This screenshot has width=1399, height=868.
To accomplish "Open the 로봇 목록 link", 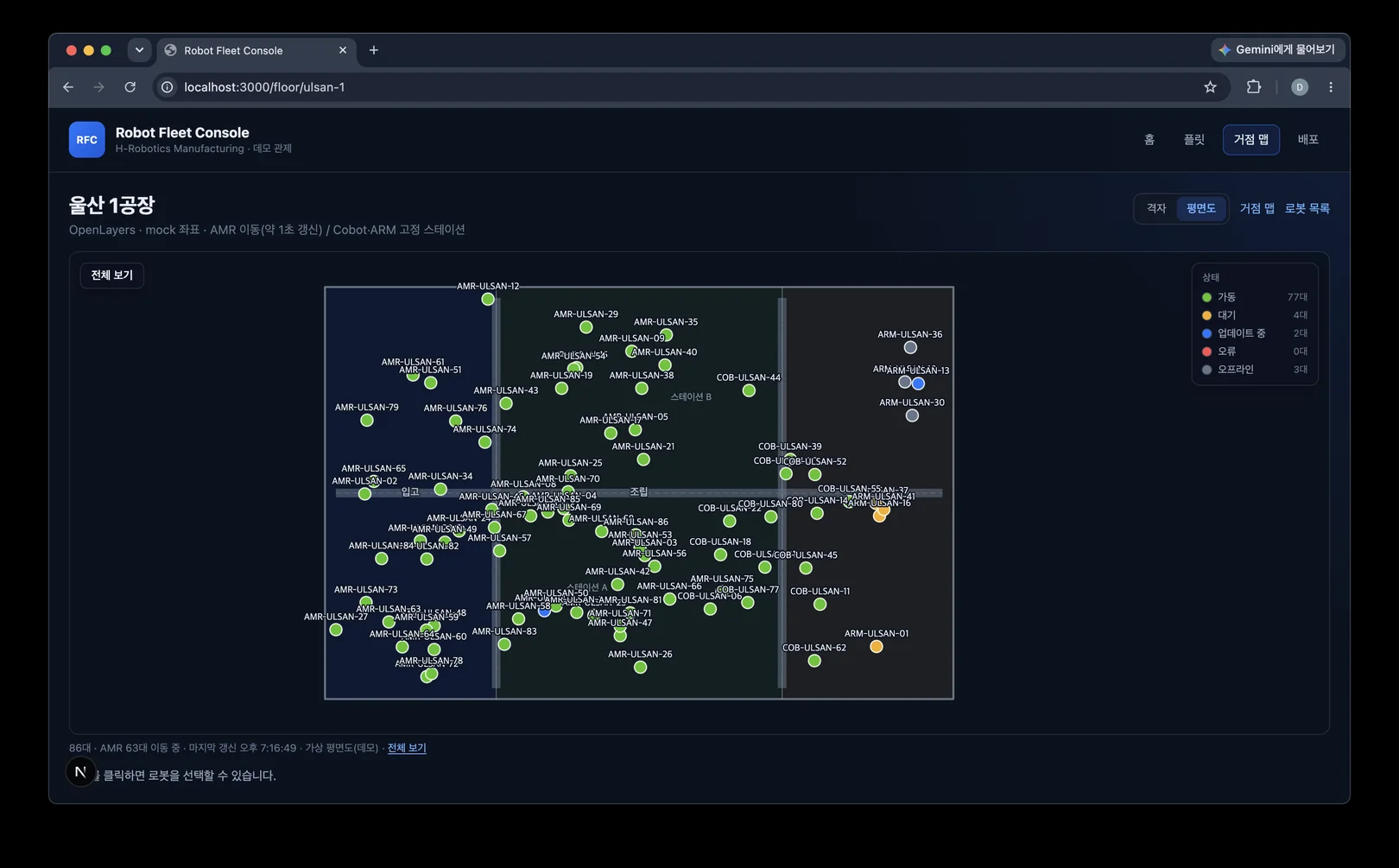I will pos(1307,208).
